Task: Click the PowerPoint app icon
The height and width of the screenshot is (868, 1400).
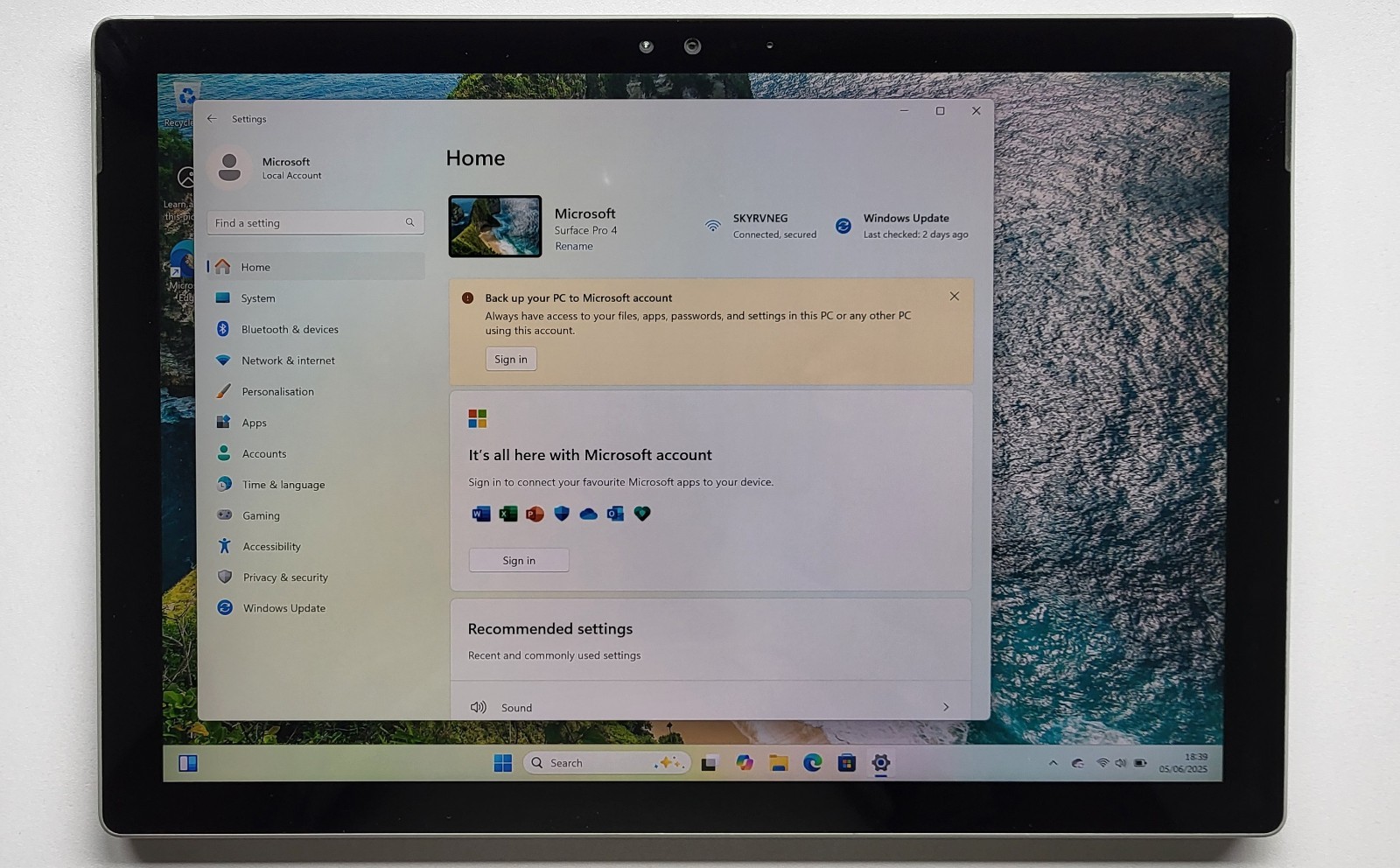Action: tap(535, 514)
